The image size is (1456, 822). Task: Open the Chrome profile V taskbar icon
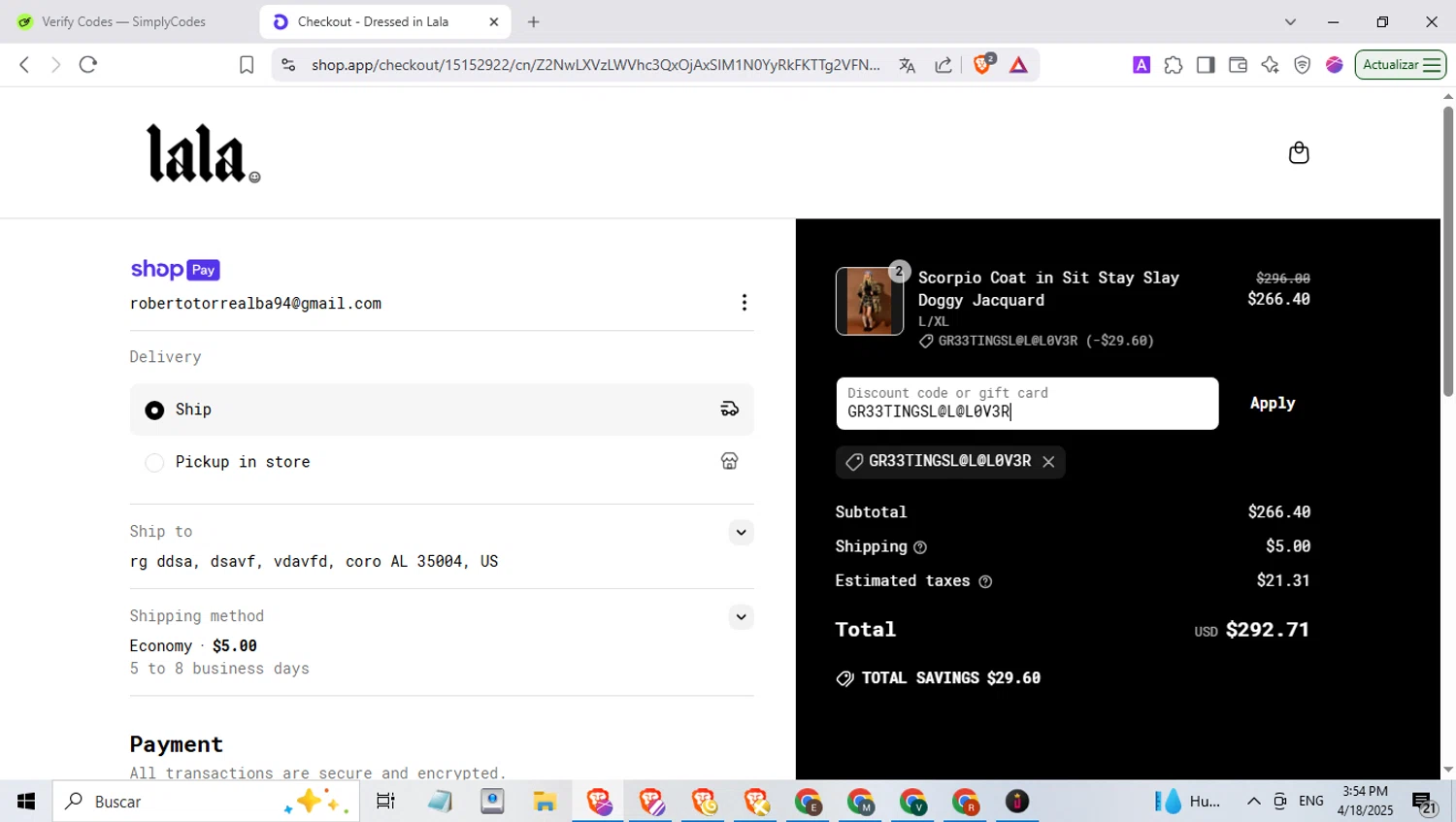coord(912,802)
